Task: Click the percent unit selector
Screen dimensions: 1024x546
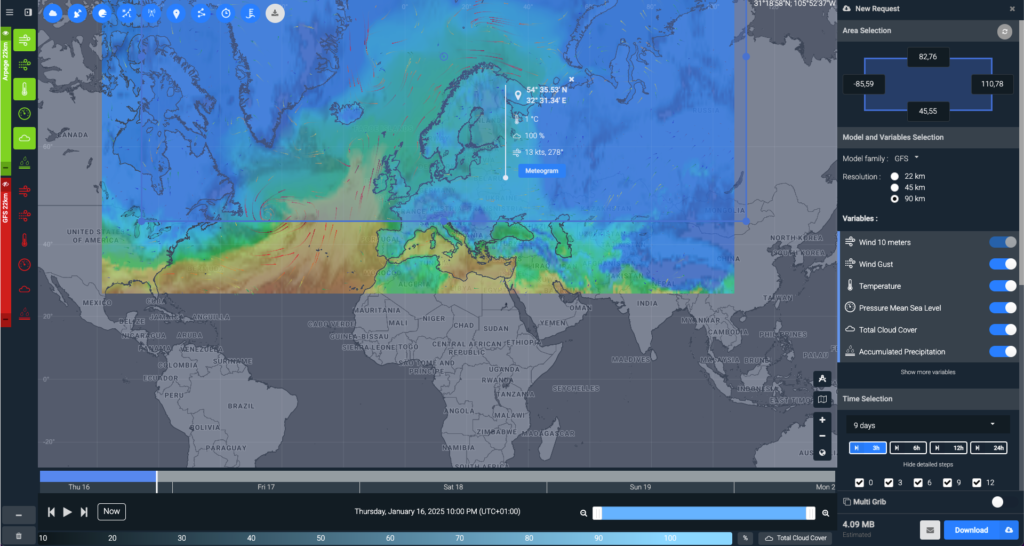Action: (x=744, y=539)
